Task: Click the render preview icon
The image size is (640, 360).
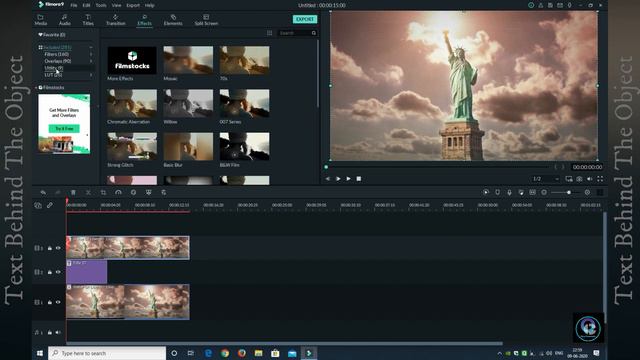Action: pyautogui.click(x=486, y=192)
